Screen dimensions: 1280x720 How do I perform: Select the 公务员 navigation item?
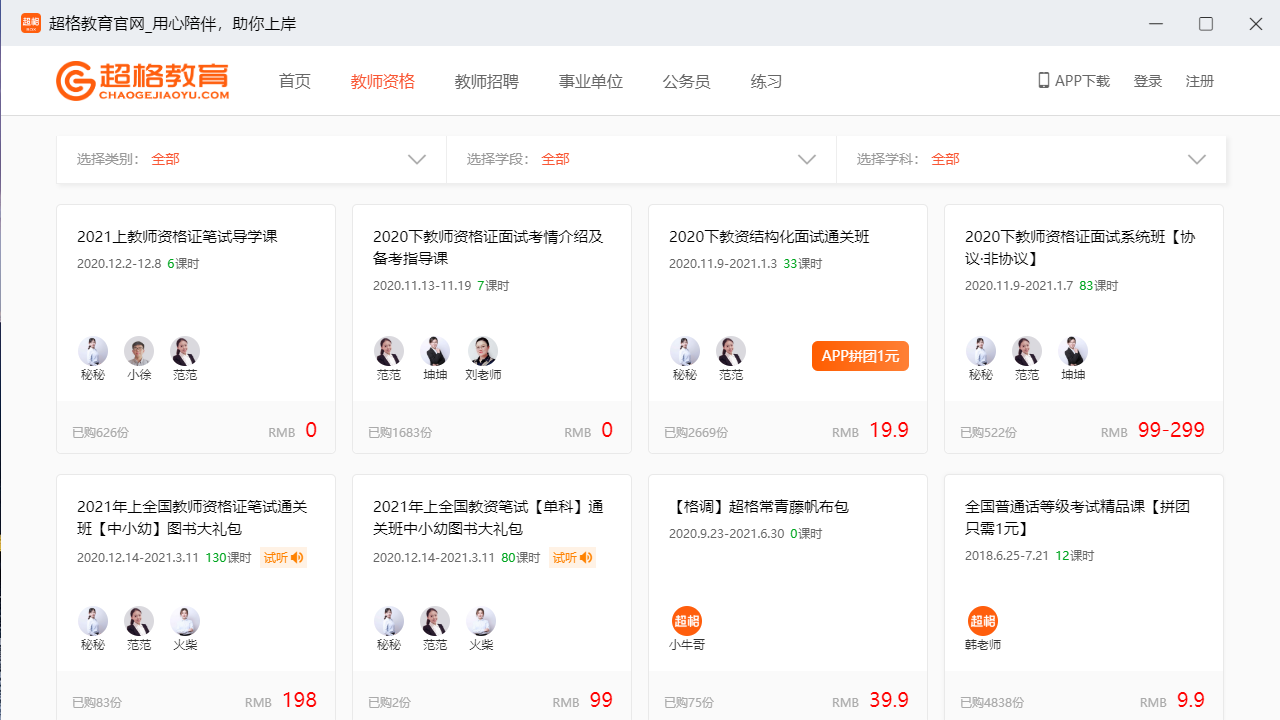pos(687,81)
